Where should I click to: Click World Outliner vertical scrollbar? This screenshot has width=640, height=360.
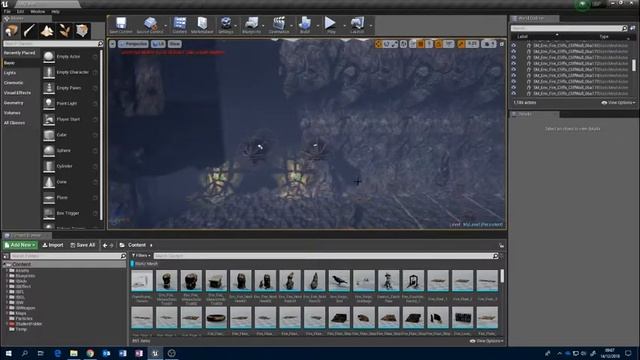click(x=634, y=65)
